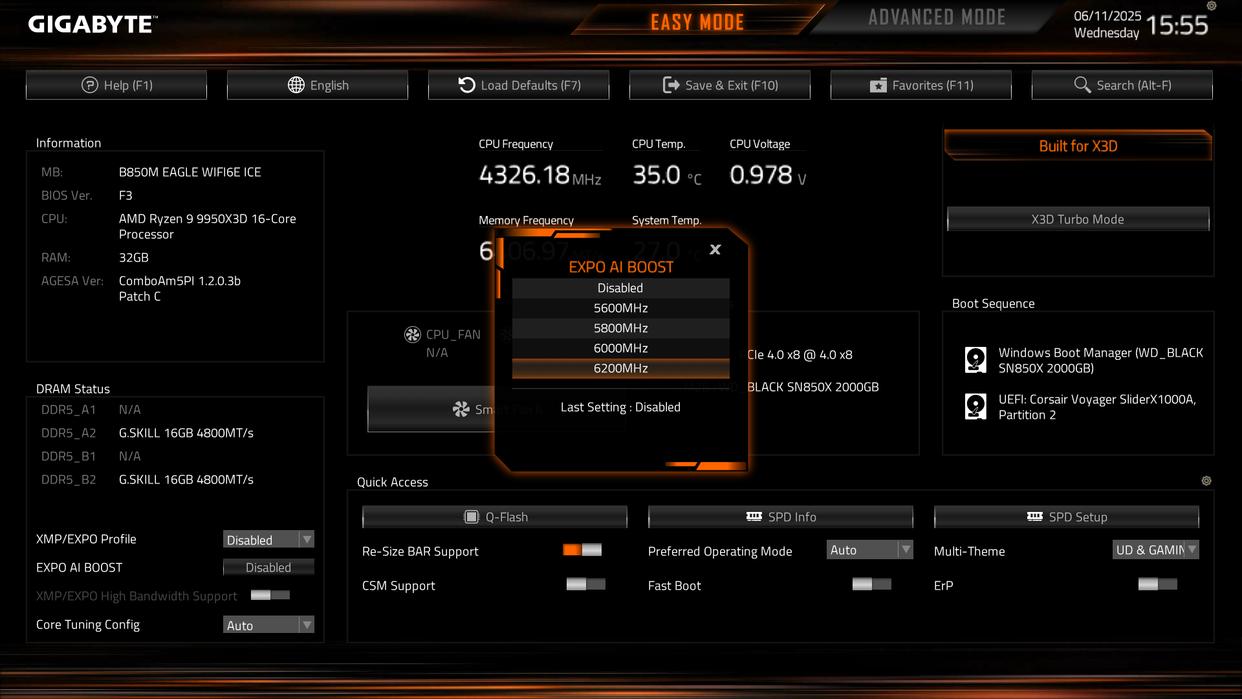Enable CSM Support
Screen dimensions: 1242x699
(585, 585)
